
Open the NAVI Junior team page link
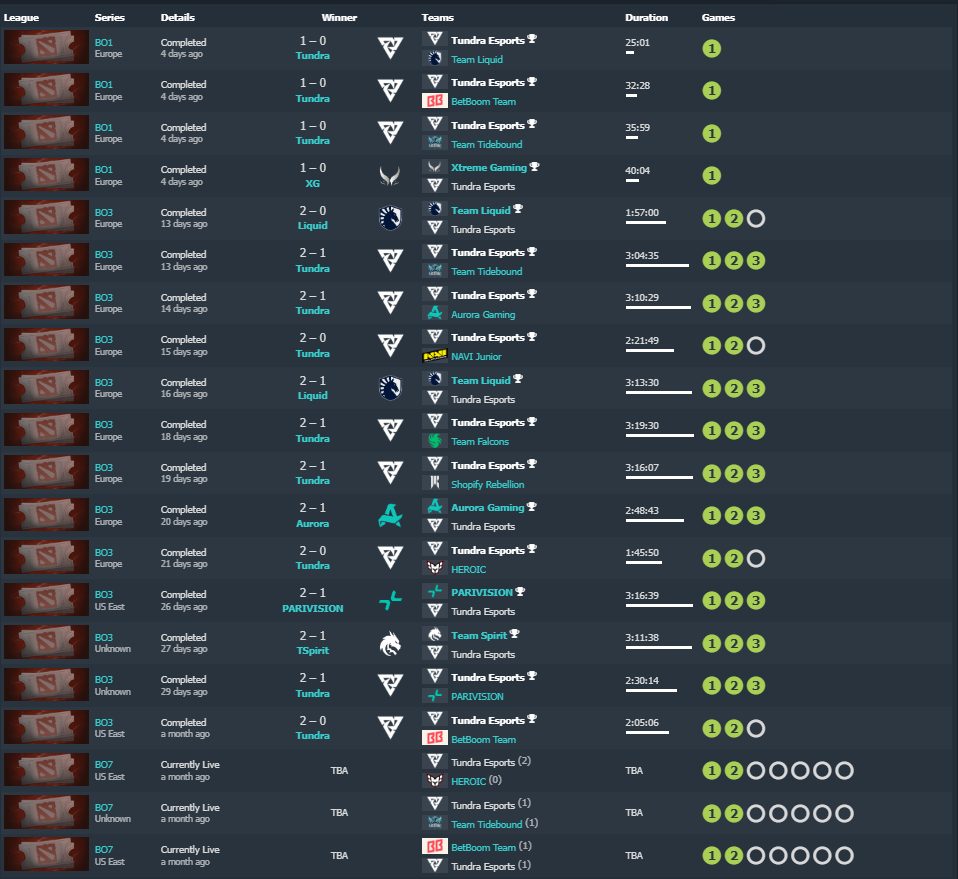coord(476,357)
